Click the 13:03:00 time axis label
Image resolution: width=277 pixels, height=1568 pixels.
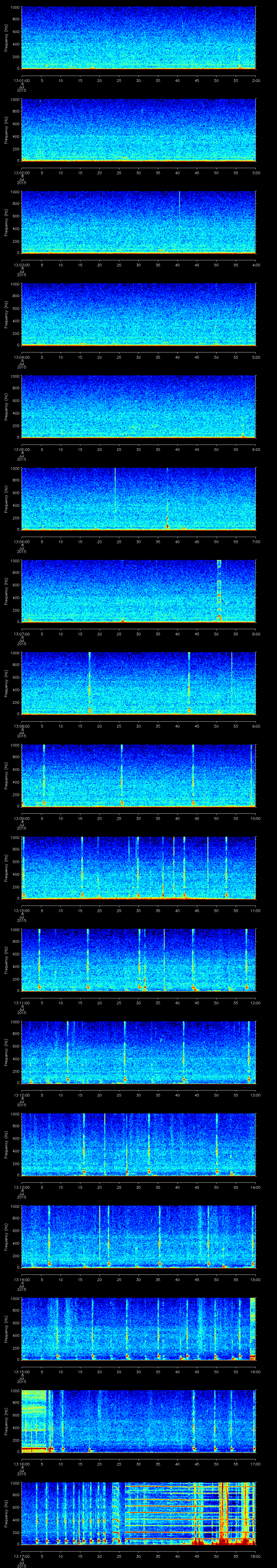point(21,265)
